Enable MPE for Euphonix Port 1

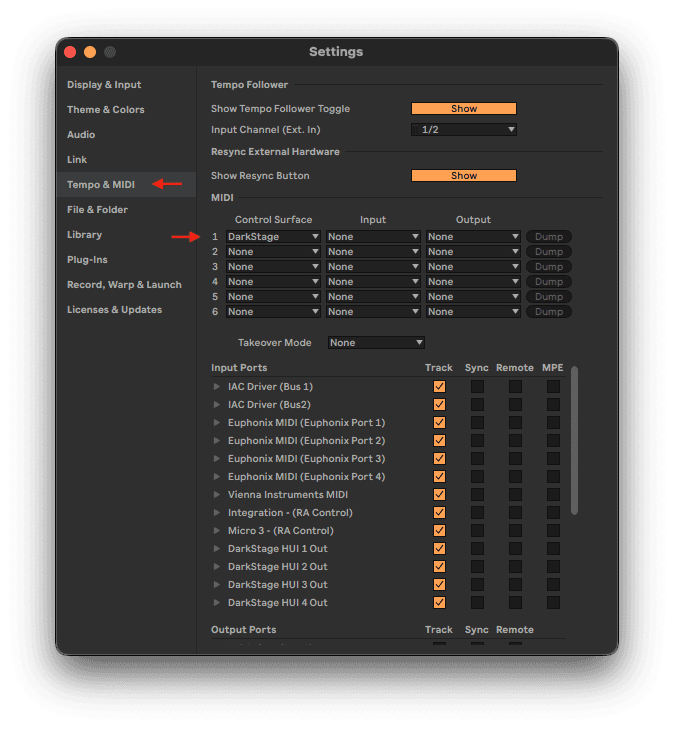click(553, 423)
